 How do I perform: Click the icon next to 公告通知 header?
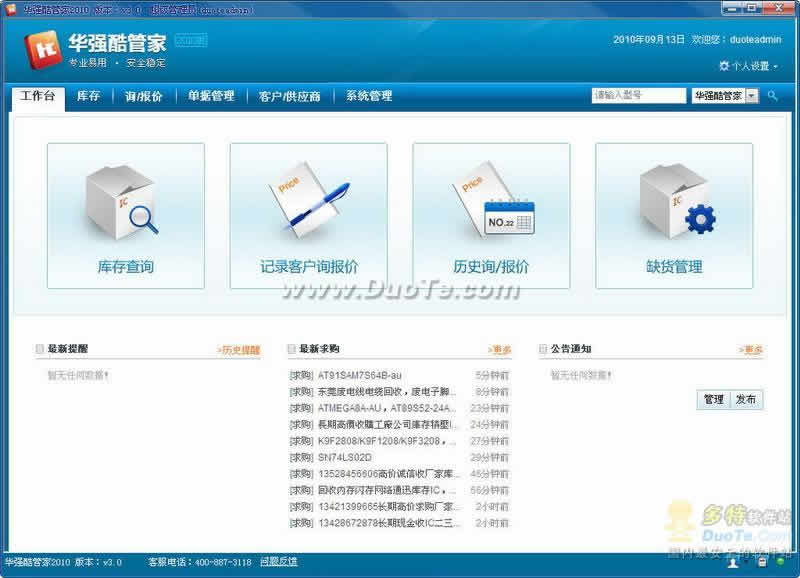tap(543, 349)
